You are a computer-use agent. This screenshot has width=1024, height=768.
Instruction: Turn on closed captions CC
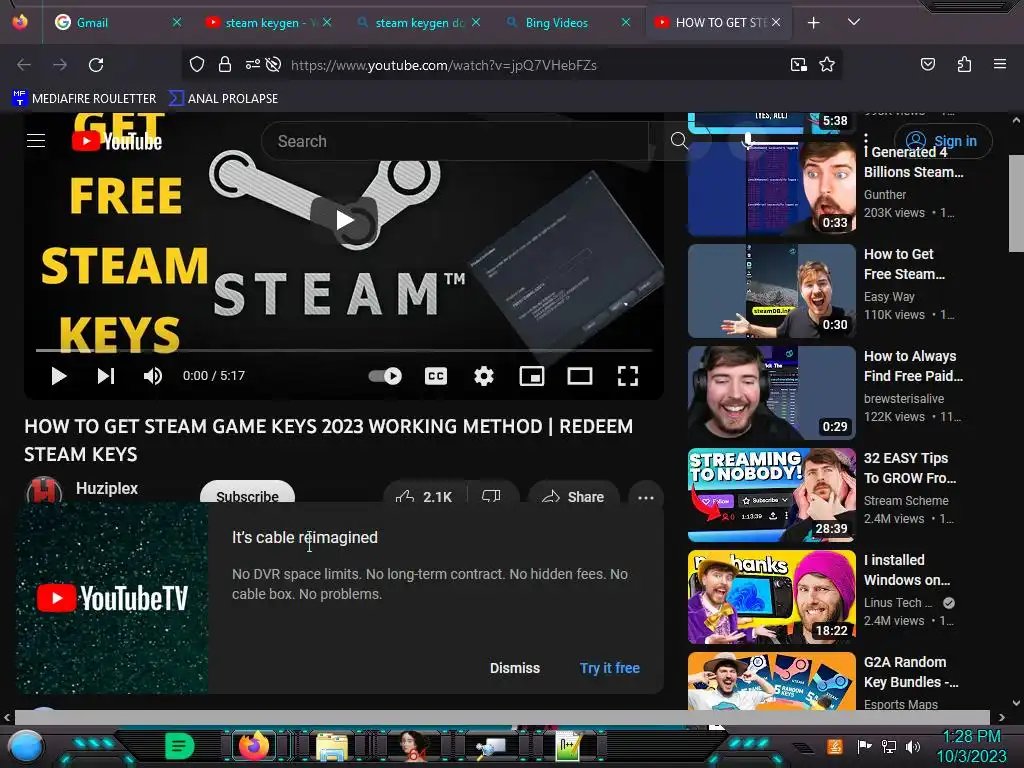436,376
